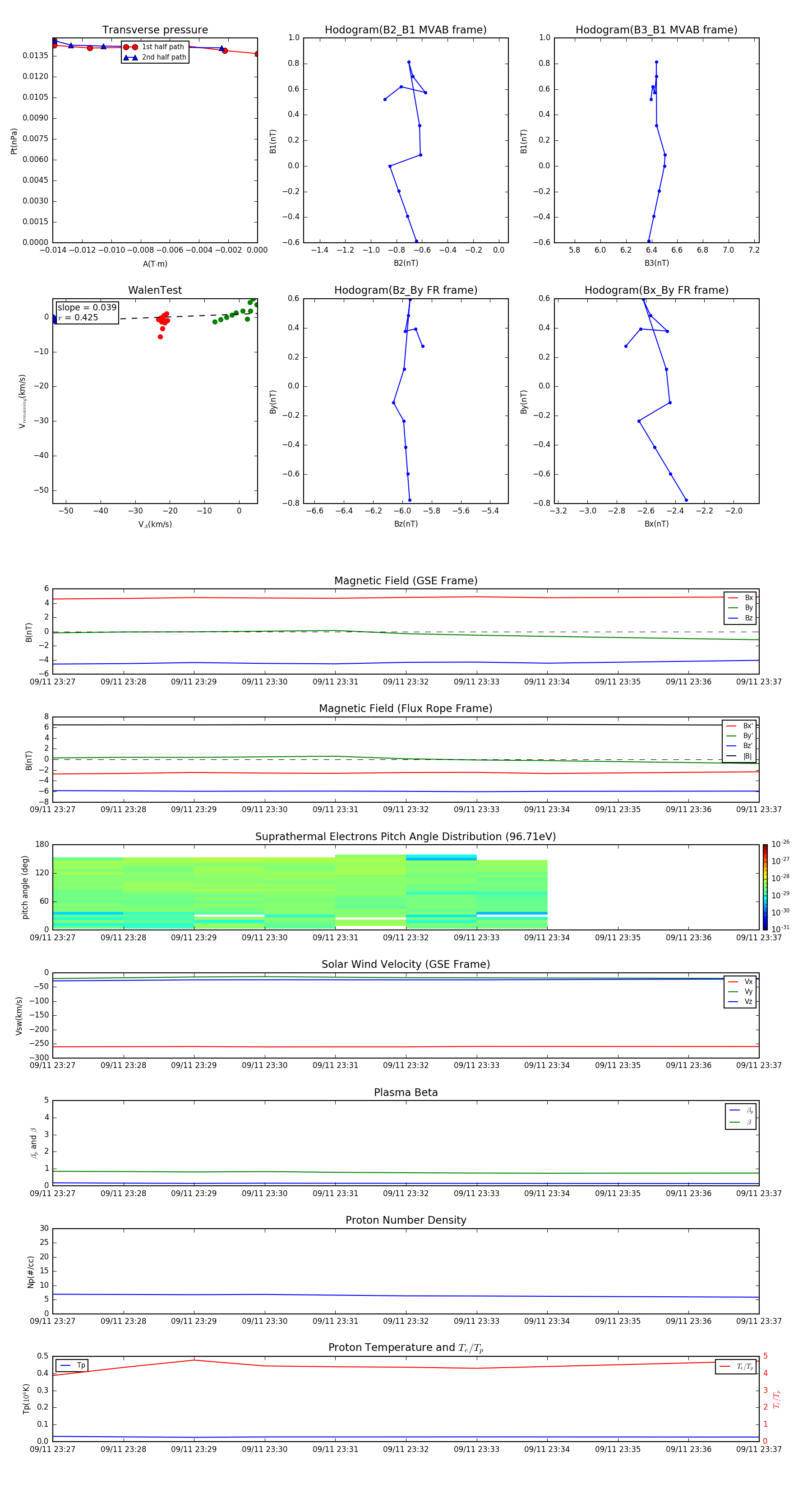Select the Transverse pressure plot title
Viewport: 812px width, 1489px height.
pos(155,30)
